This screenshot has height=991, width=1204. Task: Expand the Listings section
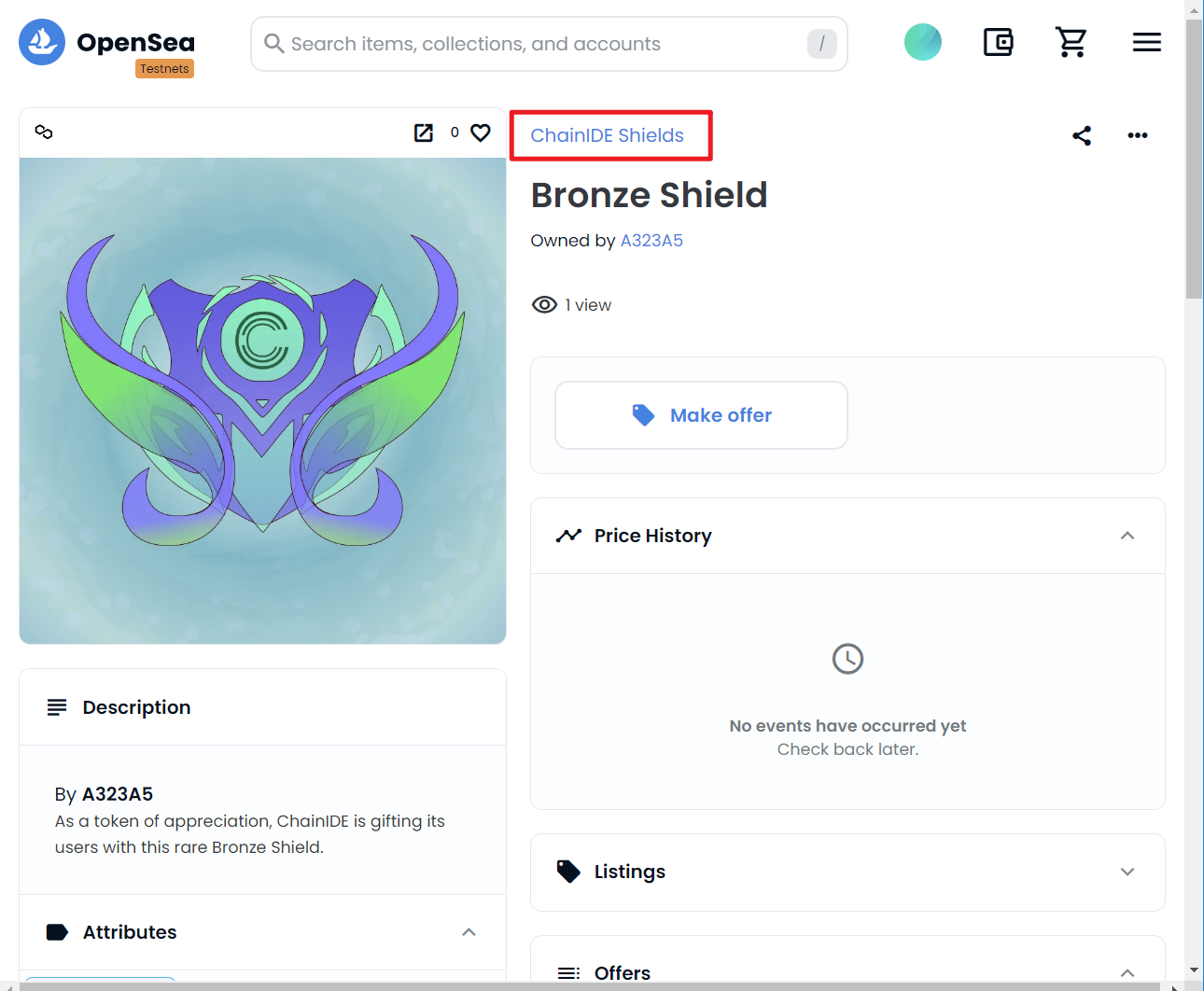tap(1127, 872)
